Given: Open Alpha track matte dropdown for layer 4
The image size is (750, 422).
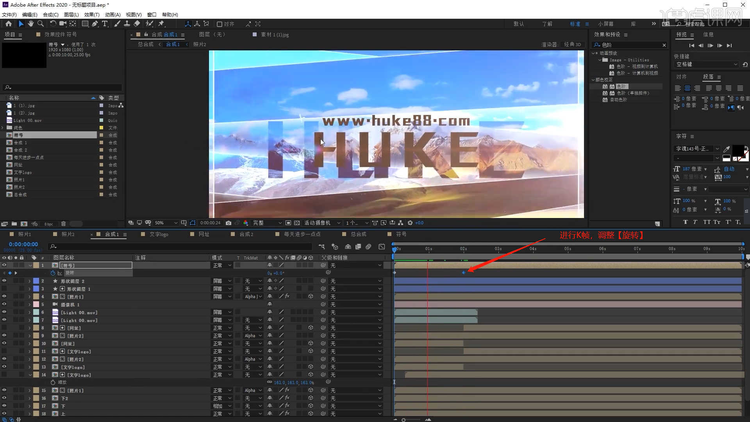Looking at the screenshot, I should 253,297.
